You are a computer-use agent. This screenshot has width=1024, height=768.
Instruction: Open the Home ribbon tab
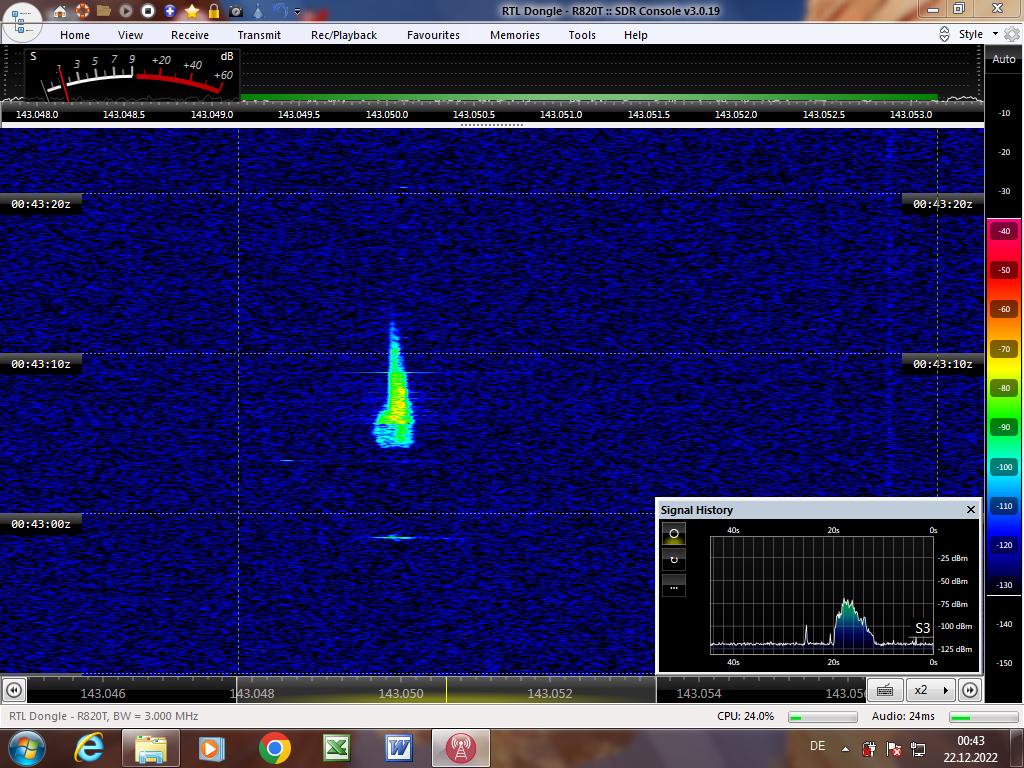(x=75, y=35)
